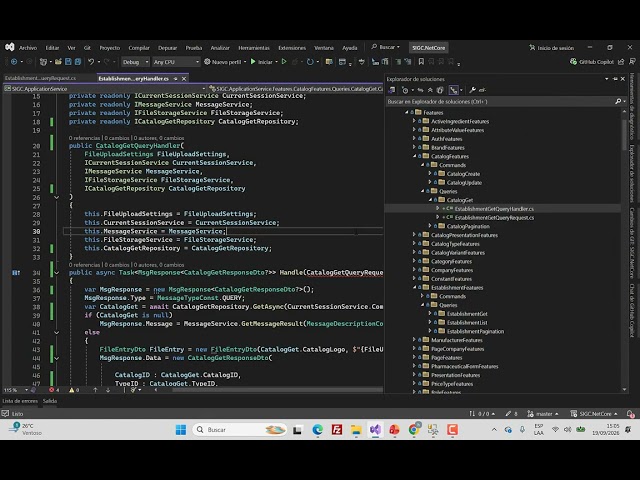Screen dimensions: 640x480
Task: Click the Navigate Backward circle icon
Action: pyautogui.click(x=14, y=62)
